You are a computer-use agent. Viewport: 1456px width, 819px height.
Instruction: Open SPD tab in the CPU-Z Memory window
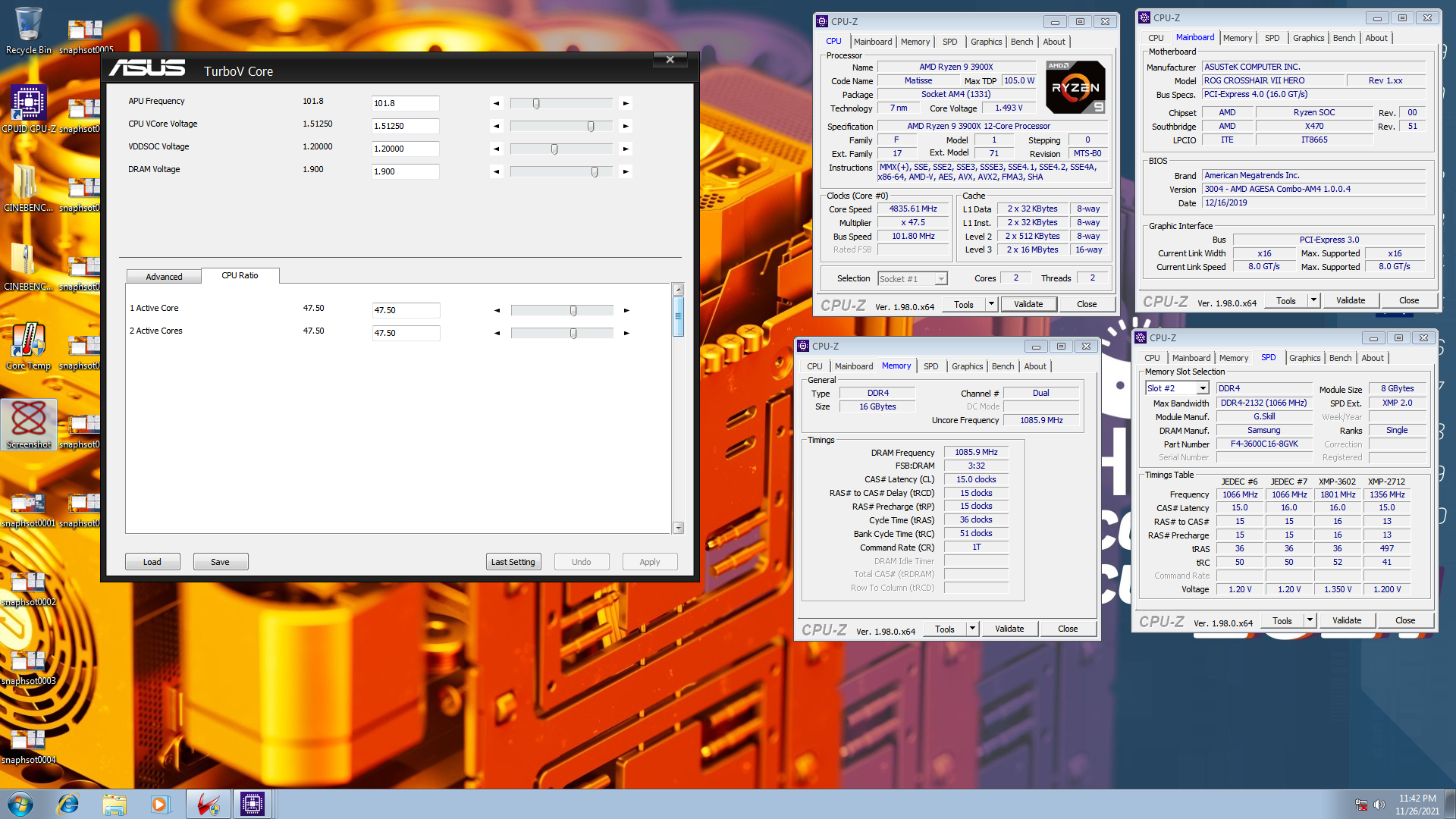(930, 366)
